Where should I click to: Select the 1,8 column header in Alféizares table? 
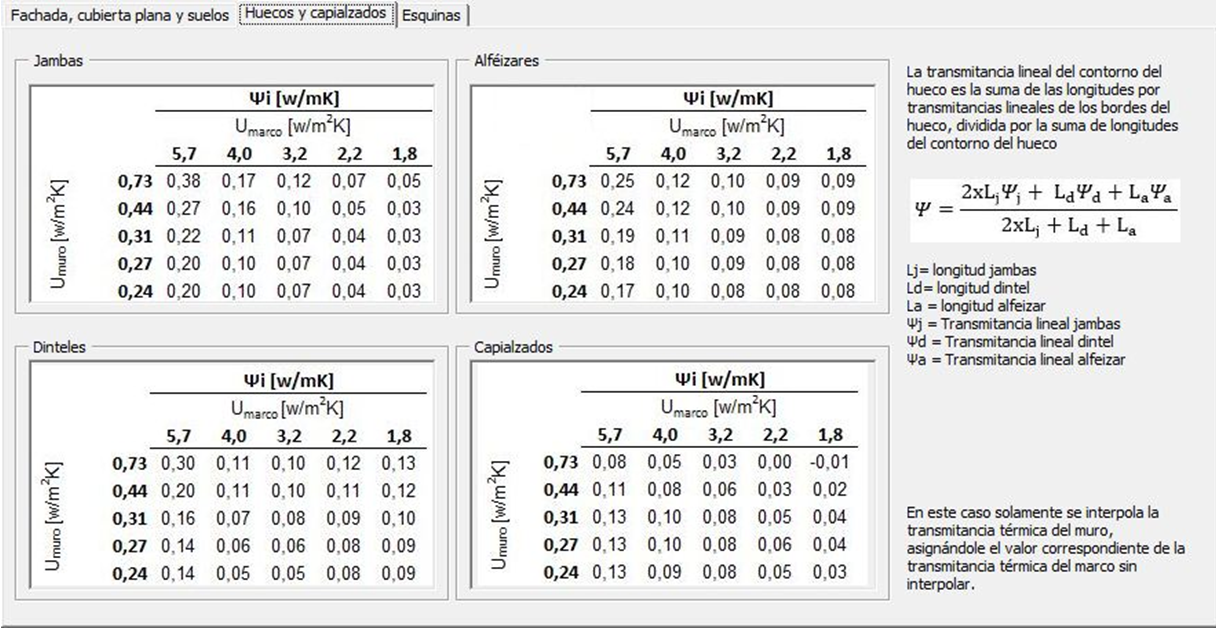[x=838, y=154]
